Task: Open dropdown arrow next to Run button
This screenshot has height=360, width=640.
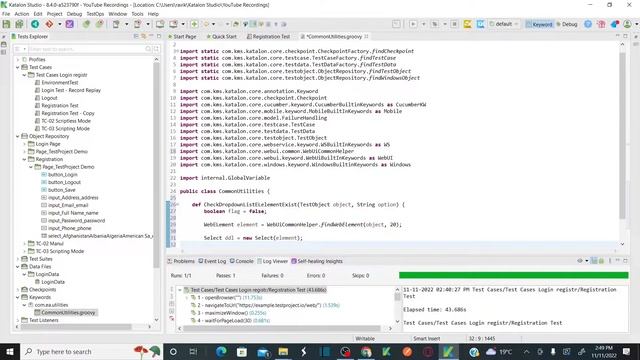Action: click(x=423, y=24)
